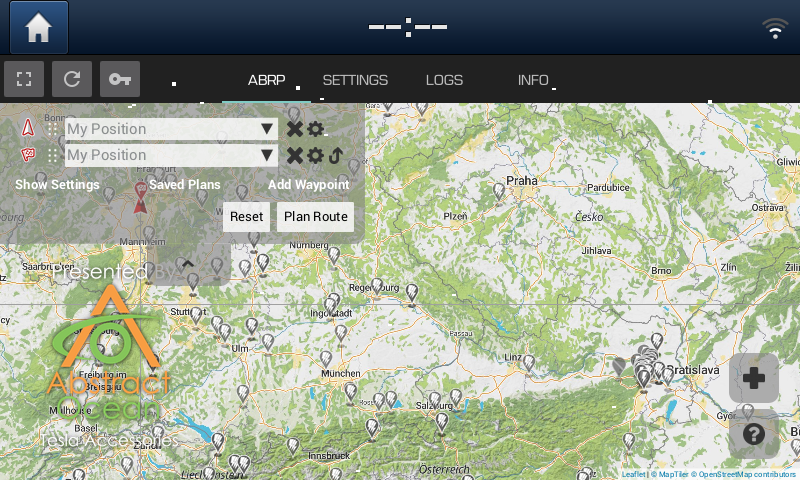Open help with the question mark button
Image resolution: width=800 pixels, height=480 pixels.
point(754,434)
